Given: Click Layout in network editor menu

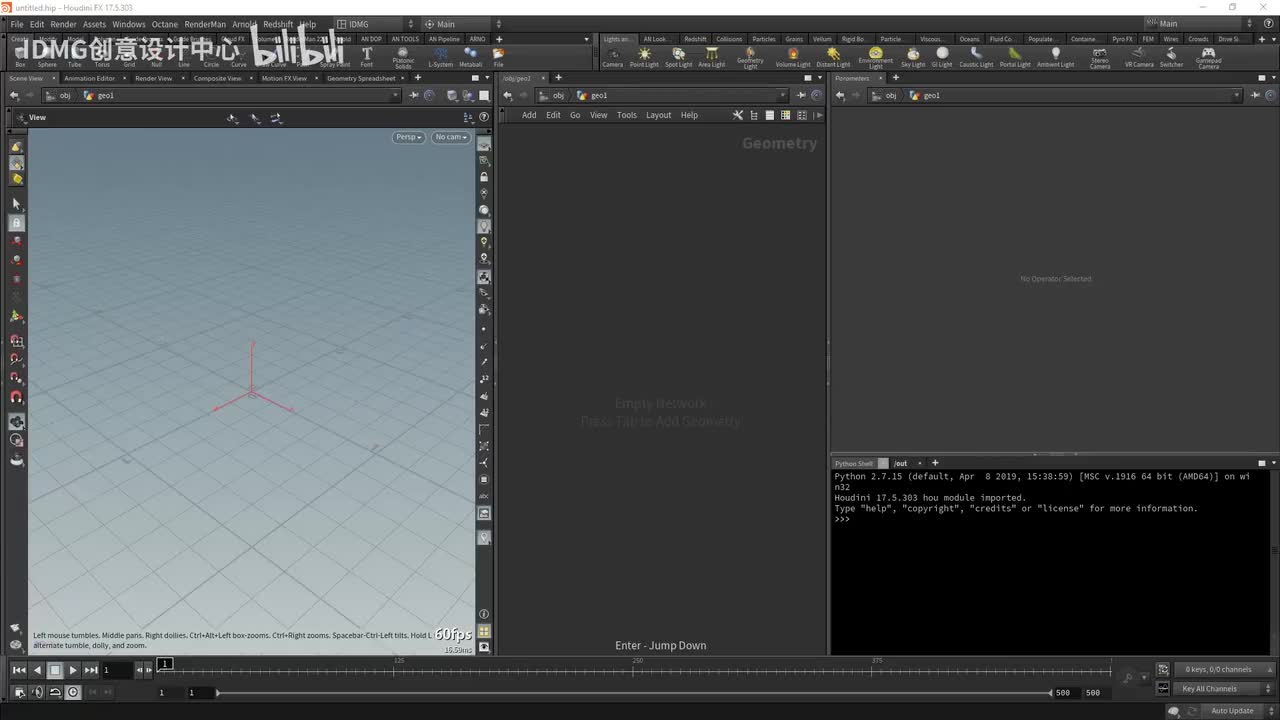Looking at the screenshot, I should tap(658, 115).
